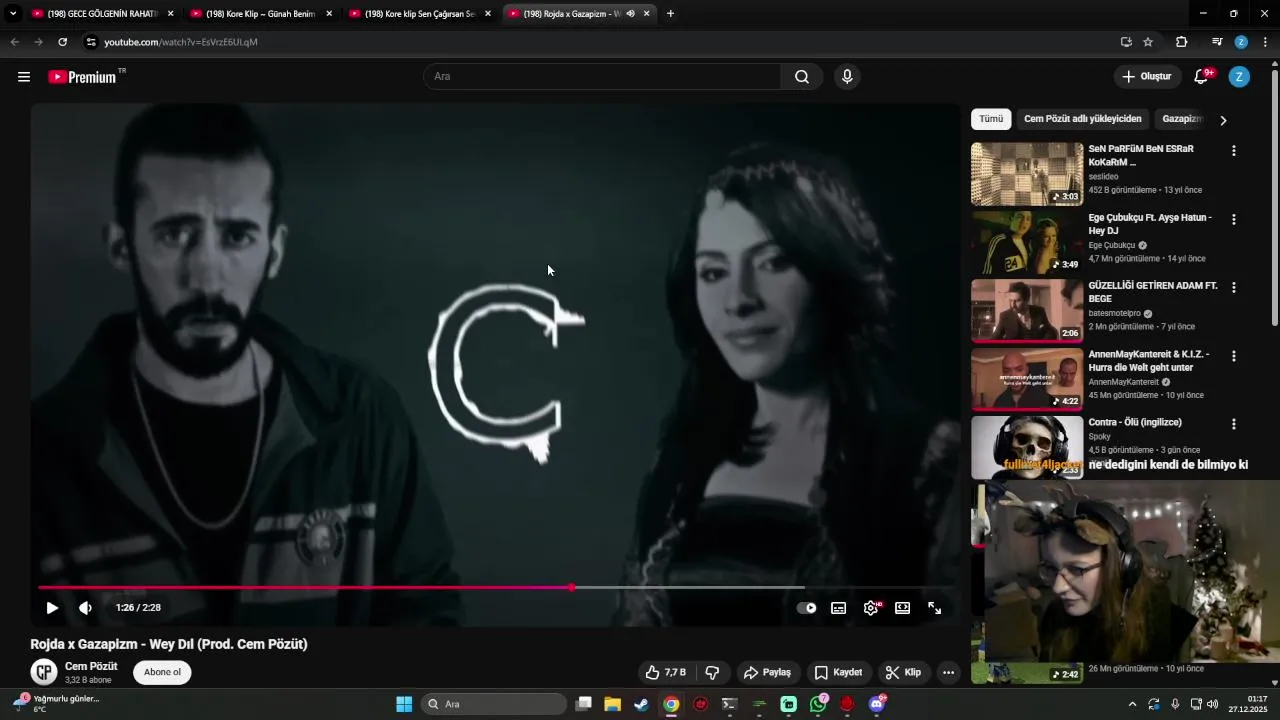Mute the Rojda x Gazapizm tab audio icon
The width and height of the screenshot is (1280, 720).
[630, 14]
